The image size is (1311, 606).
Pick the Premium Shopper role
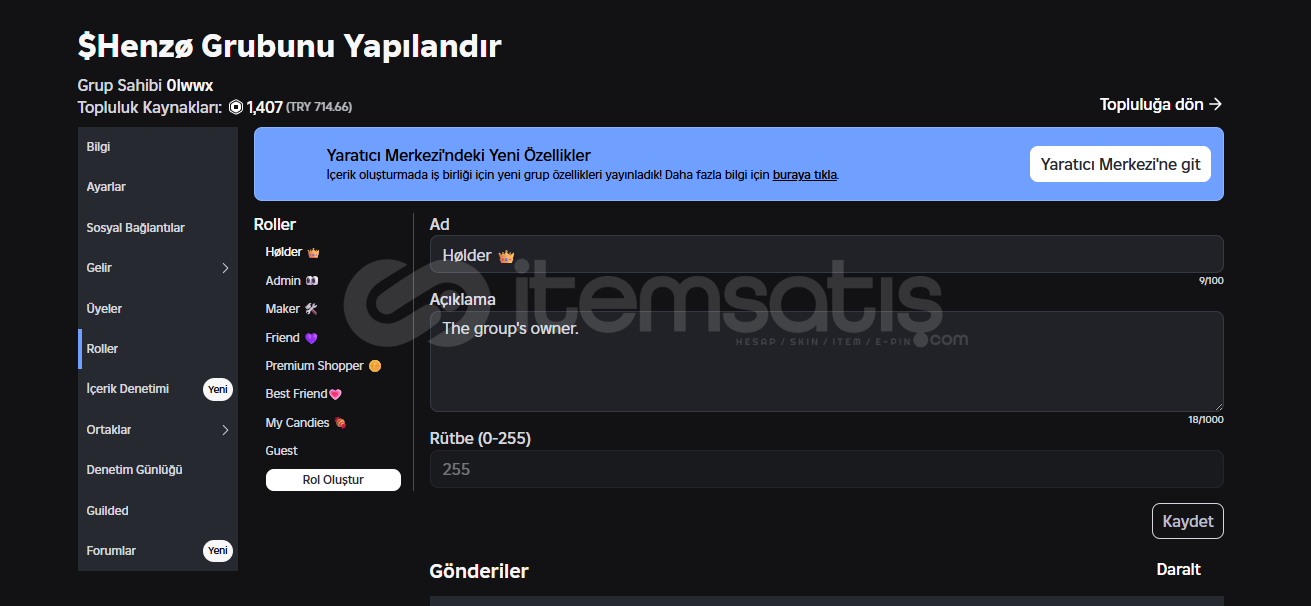pyautogui.click(x=323, y=366)
